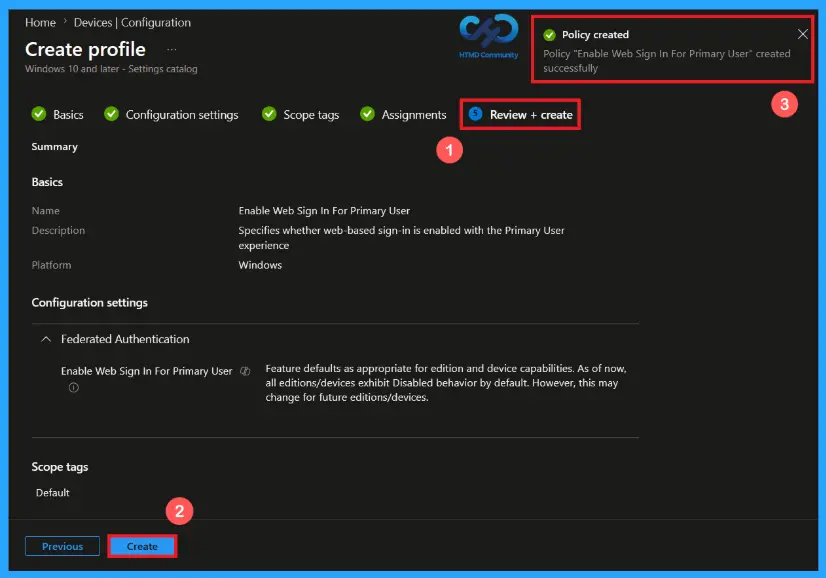The width and height of the screenshot is (826, 578).
Task: Click the 'Enable Web Sign In For Primary User' setting label
Action: [146, 371]
